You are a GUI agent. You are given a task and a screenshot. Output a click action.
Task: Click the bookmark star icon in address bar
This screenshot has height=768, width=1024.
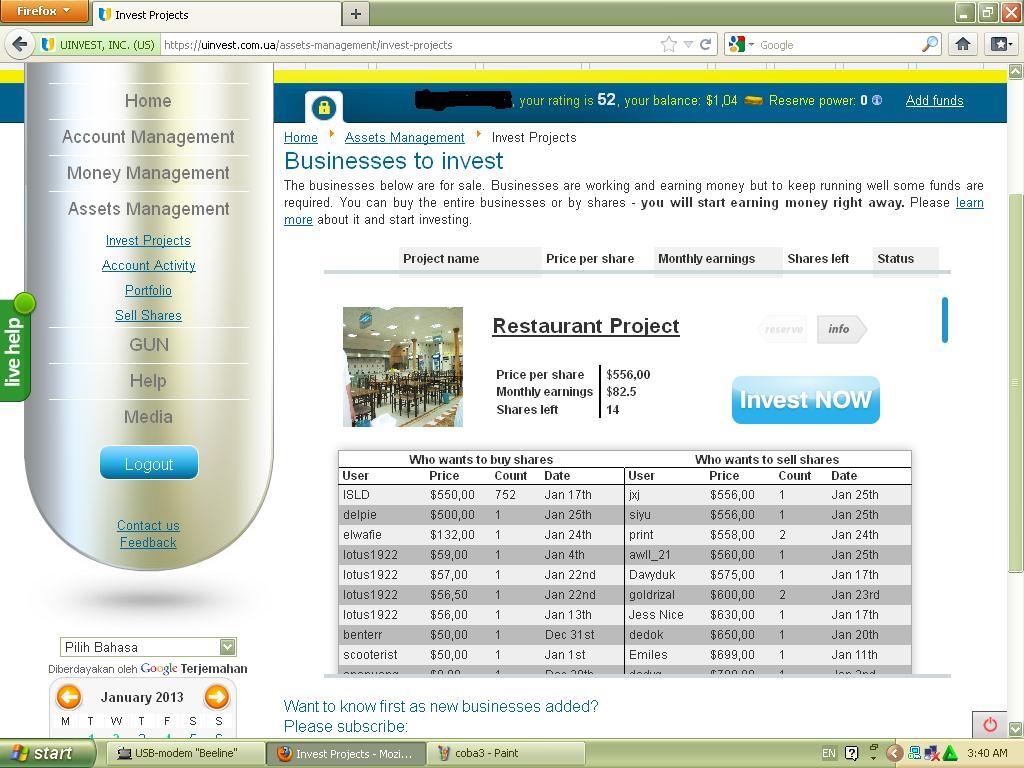pyautogui.click(x=668, y=44)
